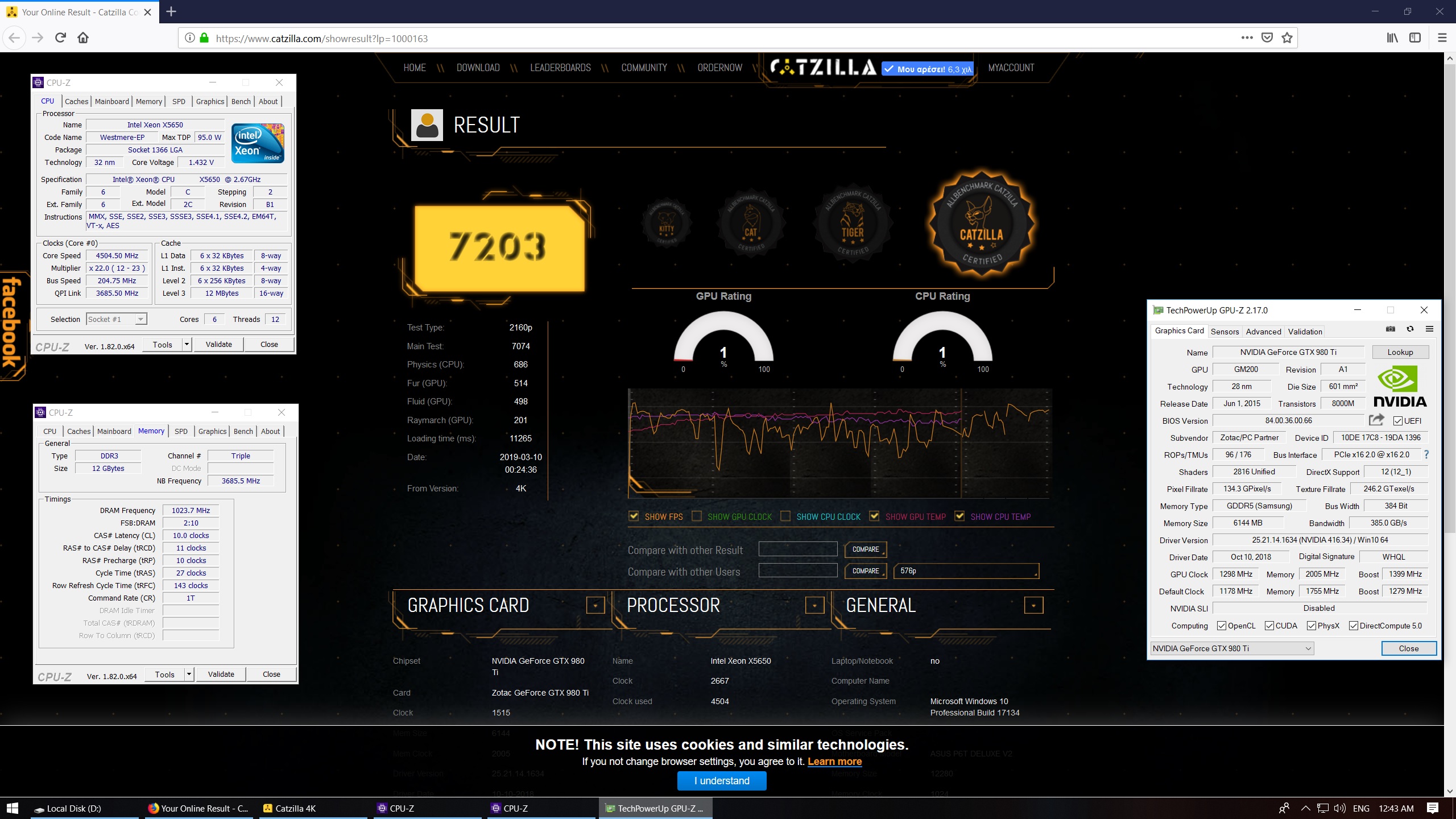Toggle the UEFI checkbox in GPU-Z
This screenshot has height=819, width=1456.
(x=1397, y=421)
